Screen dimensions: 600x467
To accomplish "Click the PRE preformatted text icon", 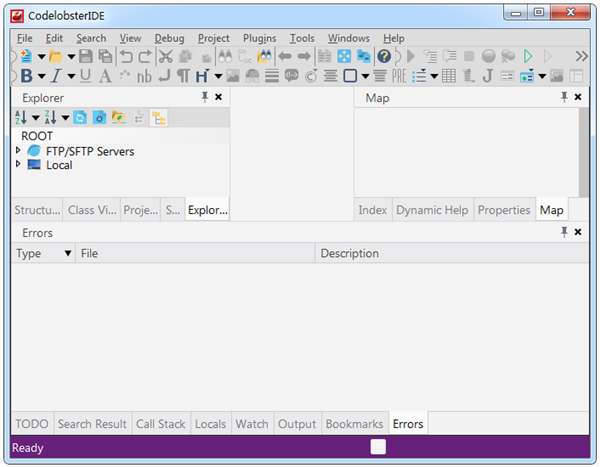I will click(399, 76).
